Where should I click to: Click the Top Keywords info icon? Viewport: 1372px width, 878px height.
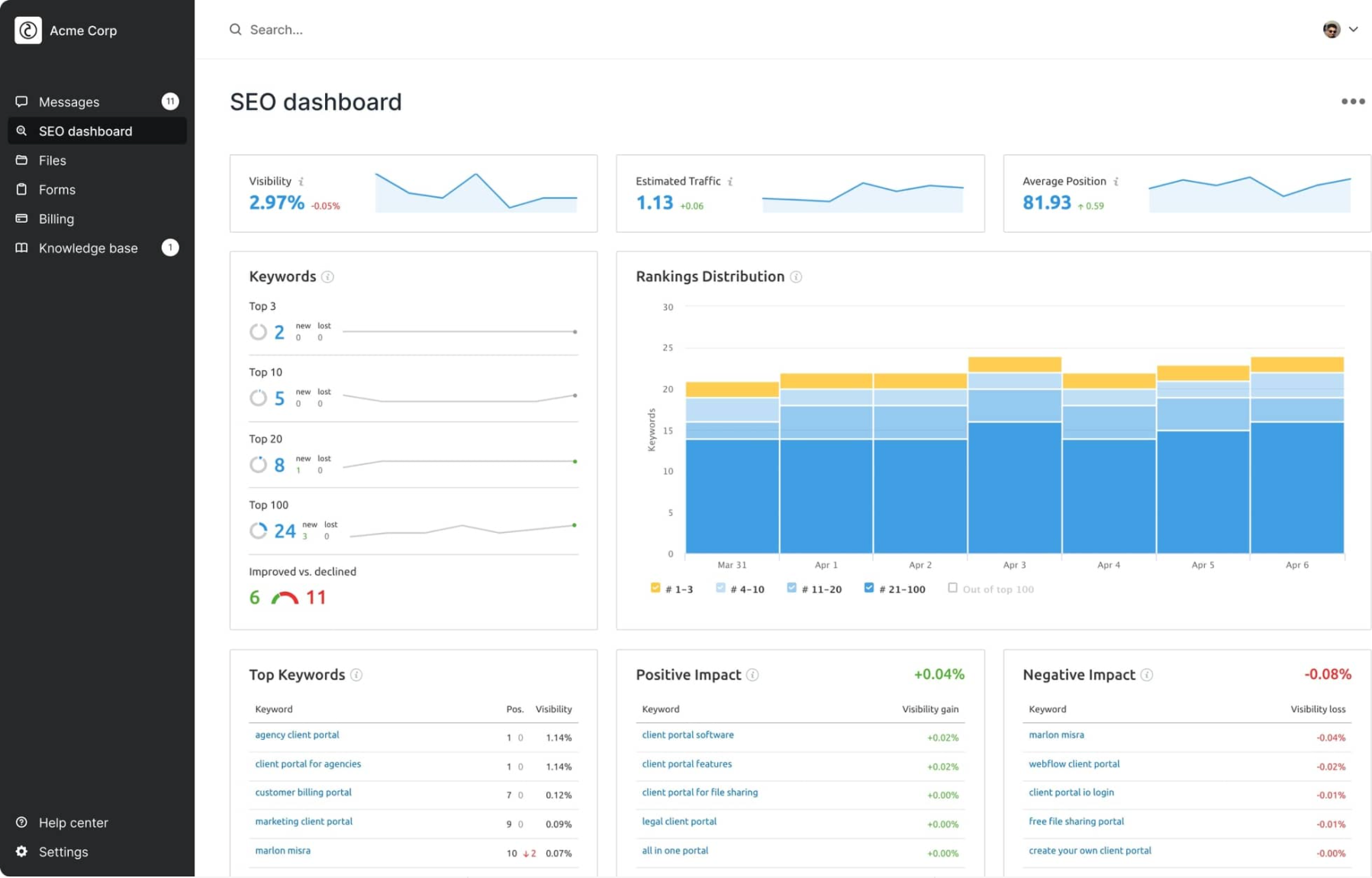(x=356, y=675)
